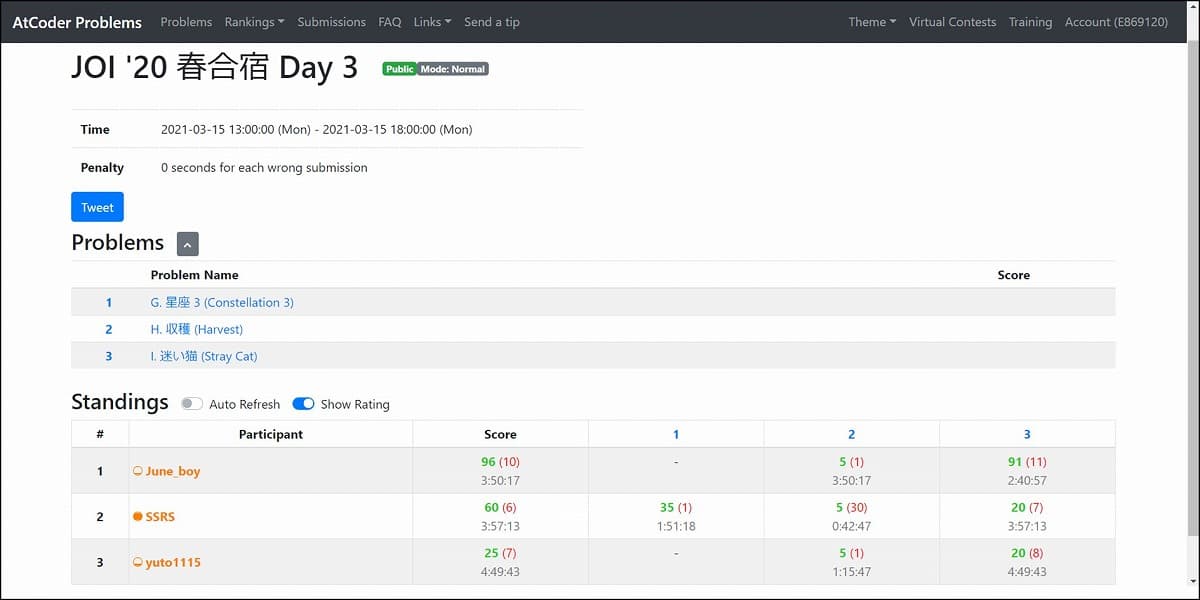Click problem number 2 in the Problems table
The image size is (1200, 600).
(109, 329)
